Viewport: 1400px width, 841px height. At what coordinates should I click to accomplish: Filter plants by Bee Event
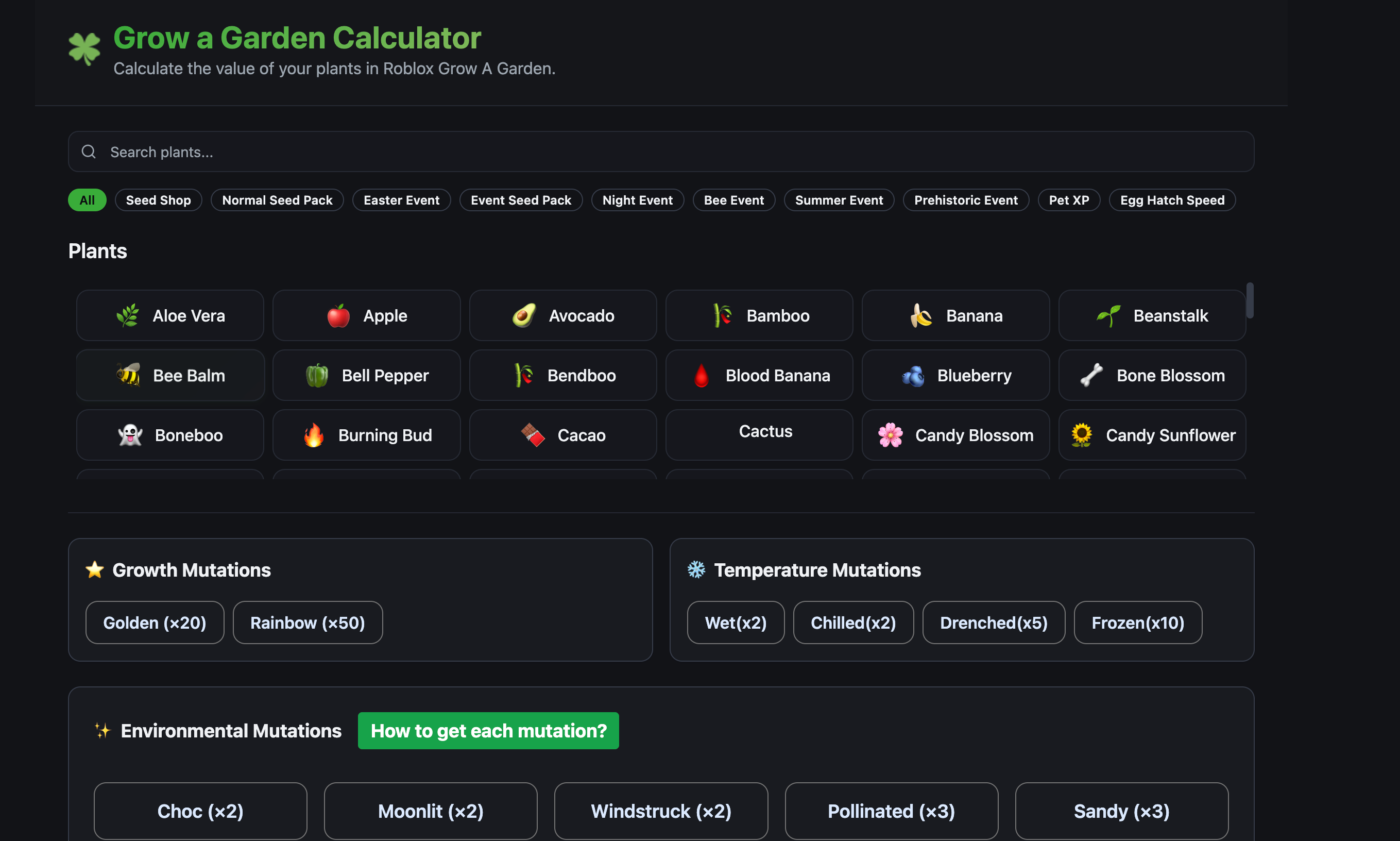[x=734, y=200]
